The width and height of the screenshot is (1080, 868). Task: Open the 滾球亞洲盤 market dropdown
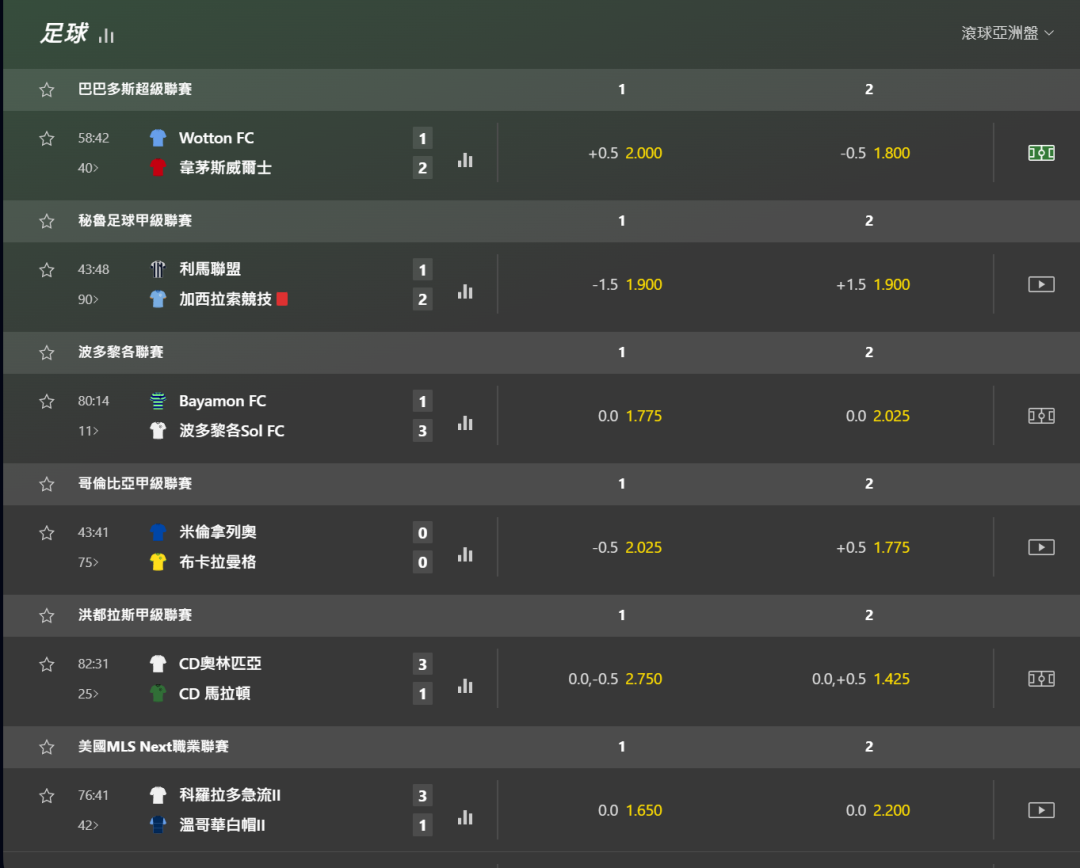[1007, 33]
